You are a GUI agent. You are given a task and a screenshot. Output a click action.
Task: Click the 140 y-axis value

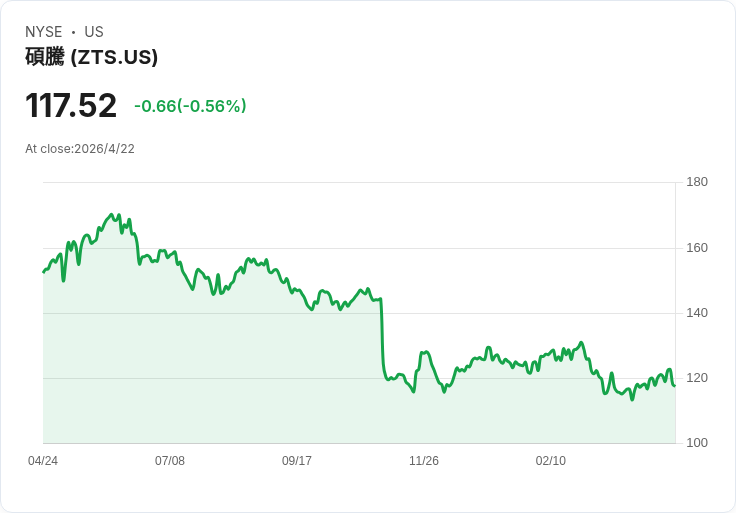tap(697, 313)
